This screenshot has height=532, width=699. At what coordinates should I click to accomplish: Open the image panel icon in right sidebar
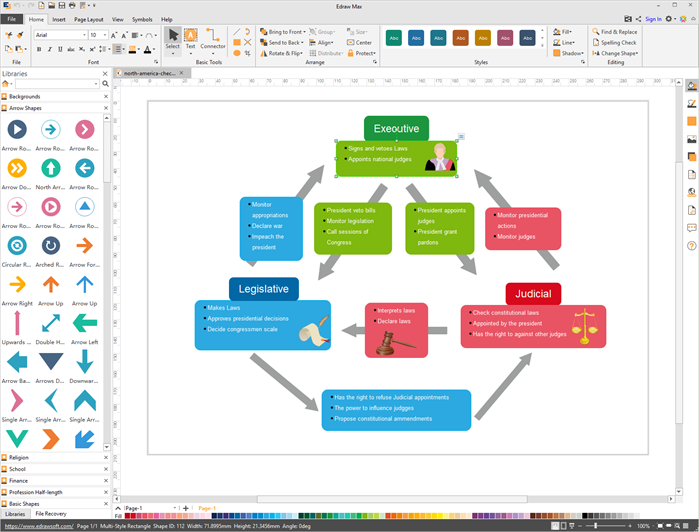pos(691,139)
